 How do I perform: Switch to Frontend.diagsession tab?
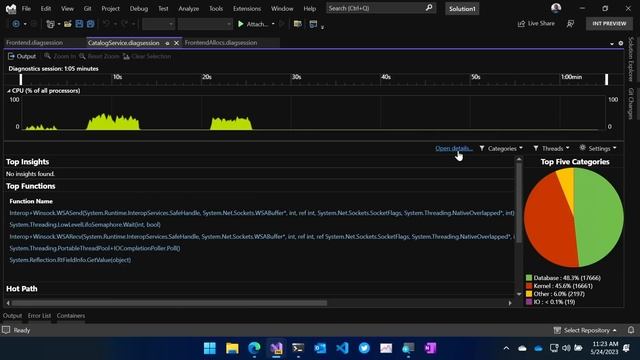tap(35, 43)
